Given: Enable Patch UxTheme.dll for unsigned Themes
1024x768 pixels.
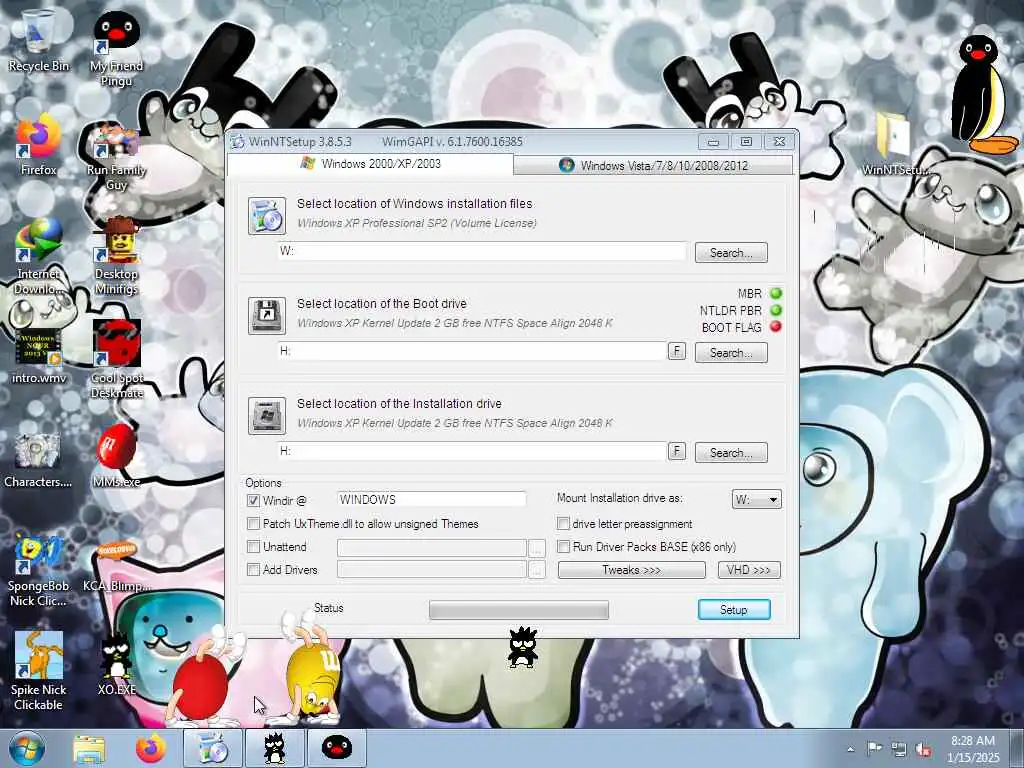Looking at the screenshot, I should click(x=253, y=524).
